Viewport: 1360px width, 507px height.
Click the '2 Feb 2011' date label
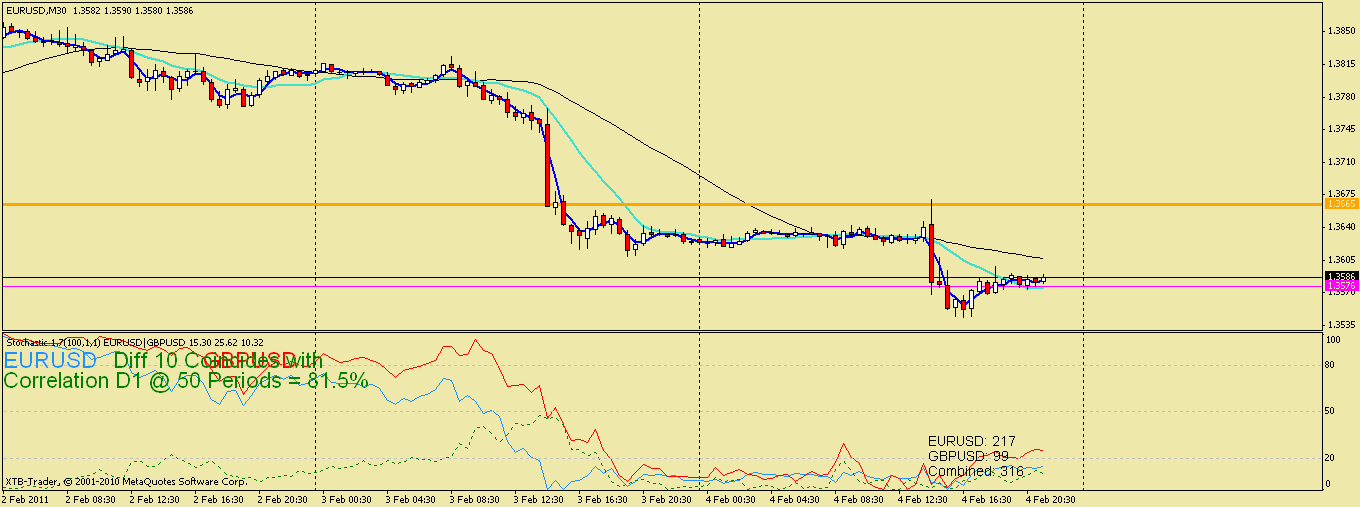(26, 498)
